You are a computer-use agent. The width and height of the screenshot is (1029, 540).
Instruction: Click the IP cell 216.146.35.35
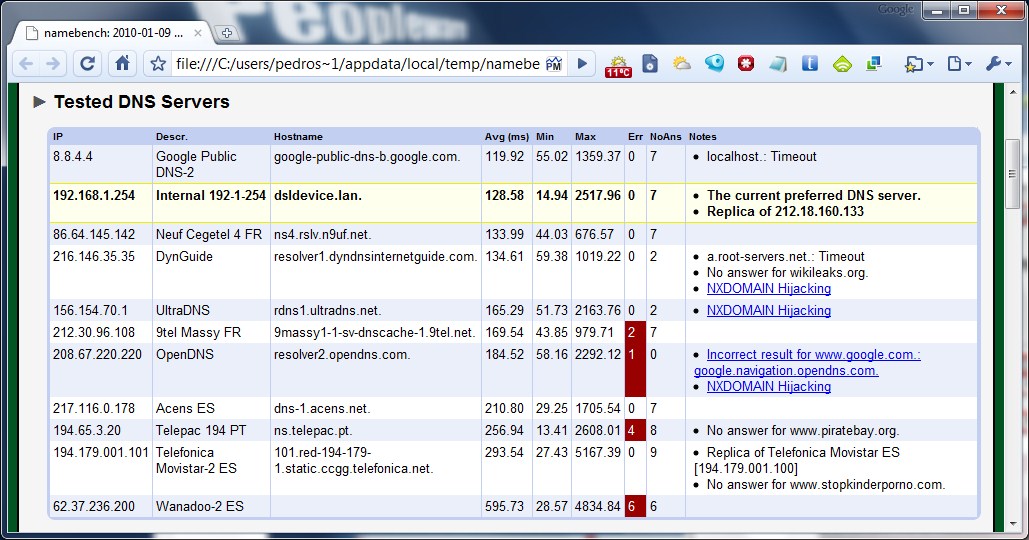[94, 257]
